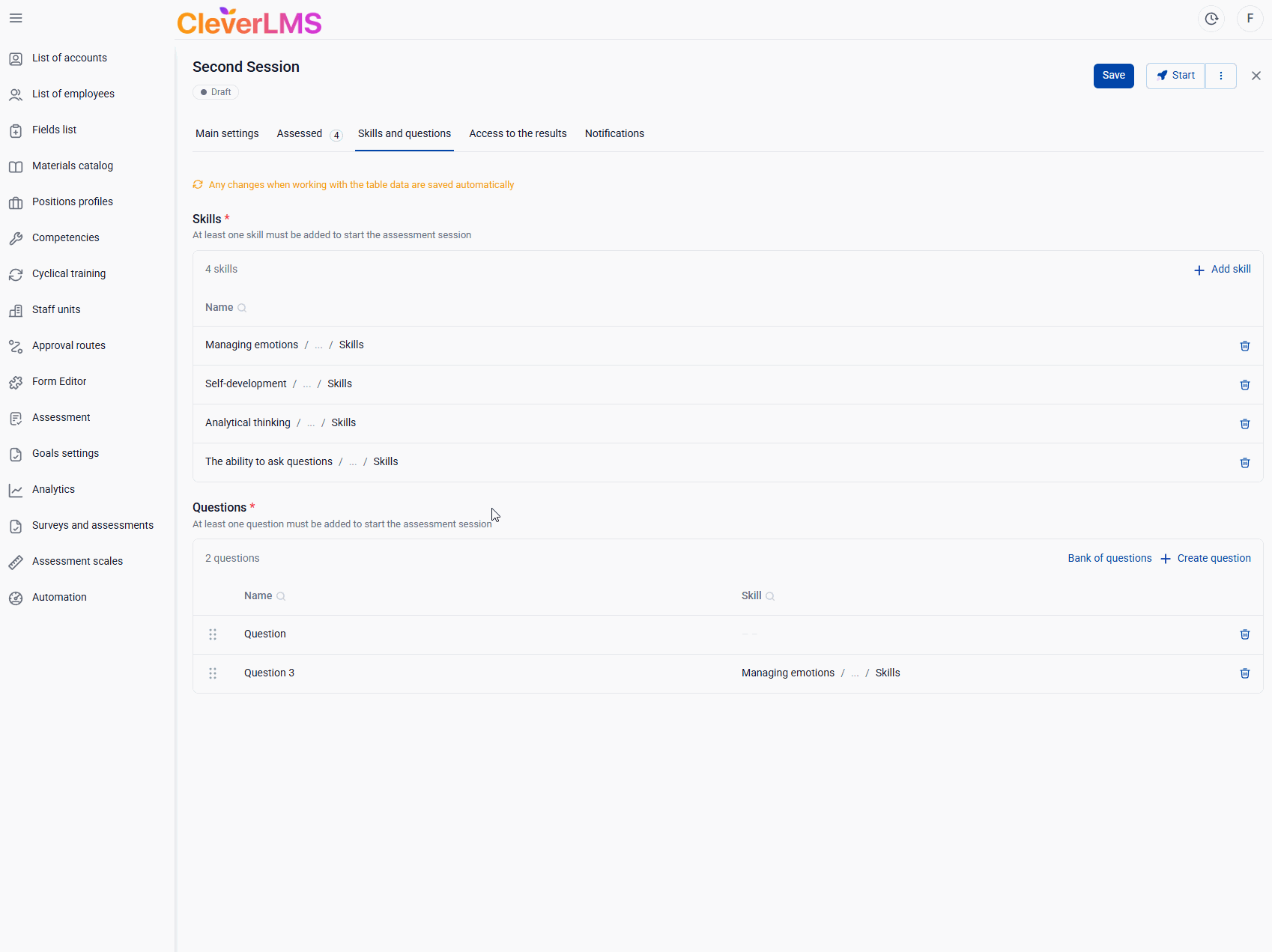Click the drag handle for Question 3
Image resolution: width=1272 pixels, height=952 pixels.
coord(213,673)
